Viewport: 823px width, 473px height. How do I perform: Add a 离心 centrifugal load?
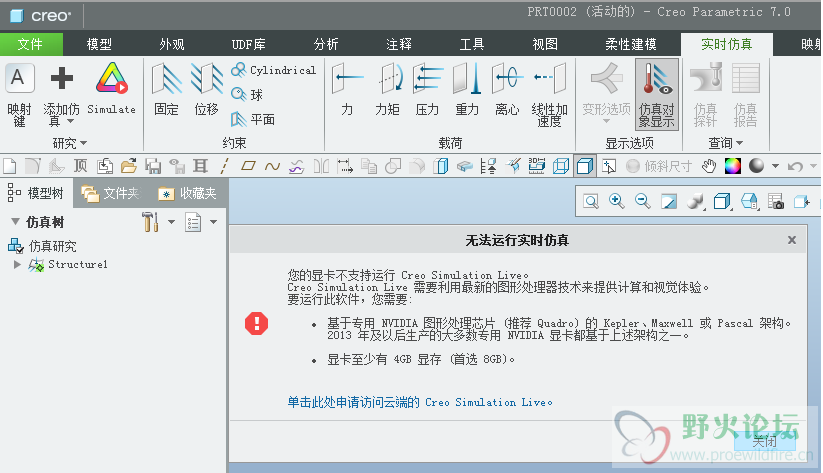(507, 89)
